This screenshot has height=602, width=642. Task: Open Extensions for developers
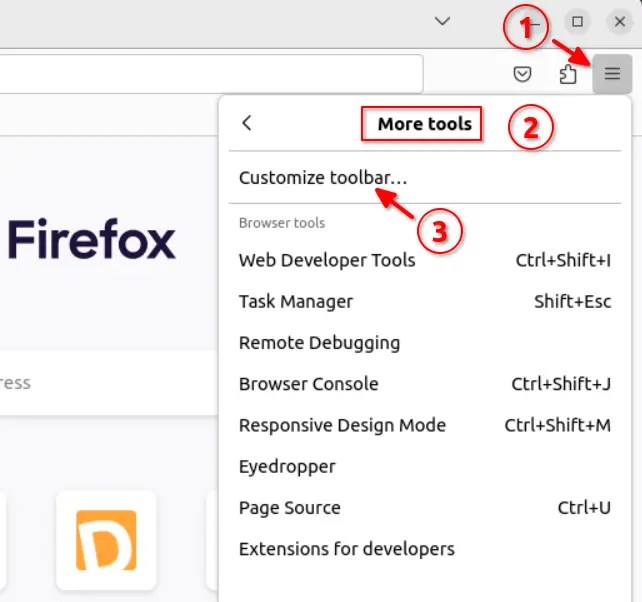pos(425,549)
